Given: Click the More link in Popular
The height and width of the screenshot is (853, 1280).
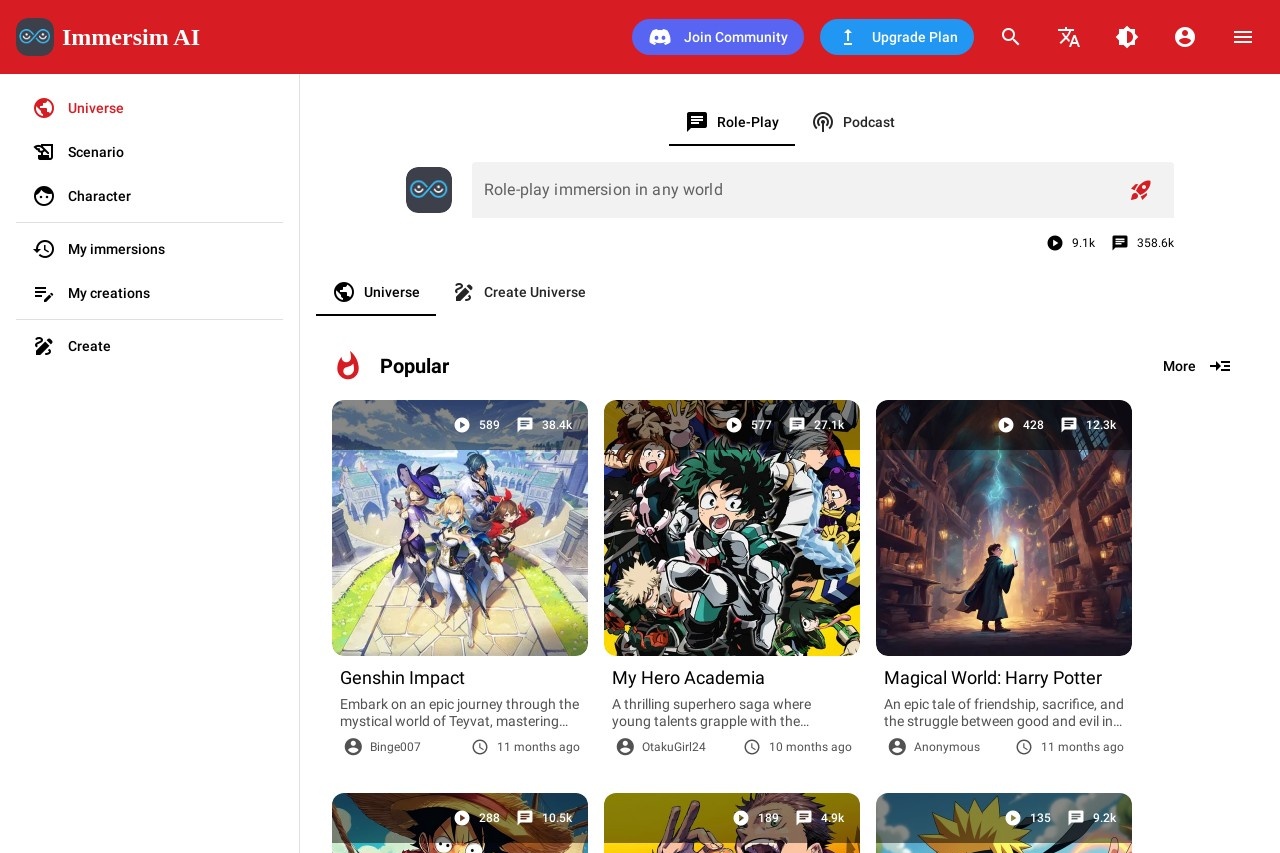Looking at the screenshot, I should pos(1196,366).
